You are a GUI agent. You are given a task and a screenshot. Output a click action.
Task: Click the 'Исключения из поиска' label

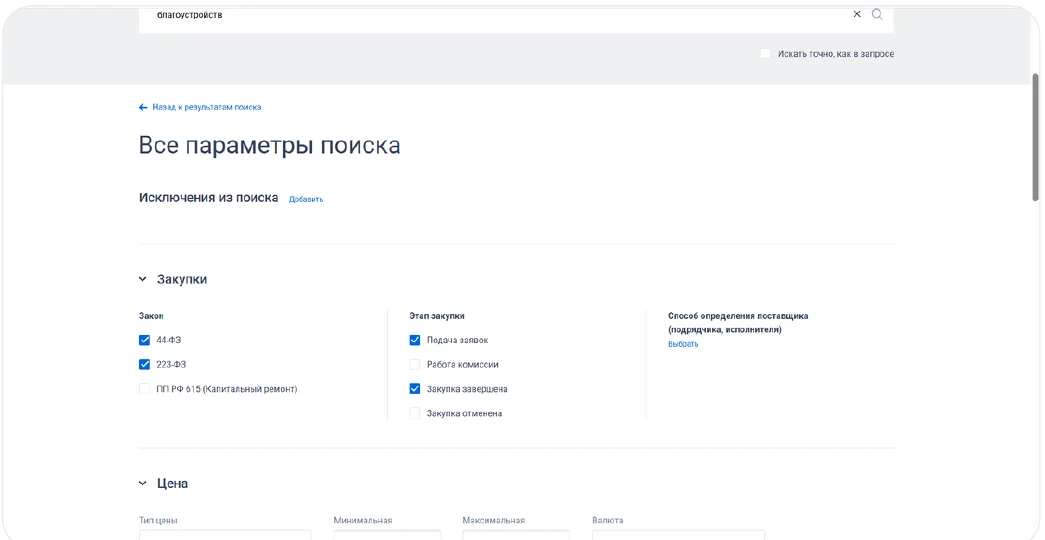[x=209, y=198]
